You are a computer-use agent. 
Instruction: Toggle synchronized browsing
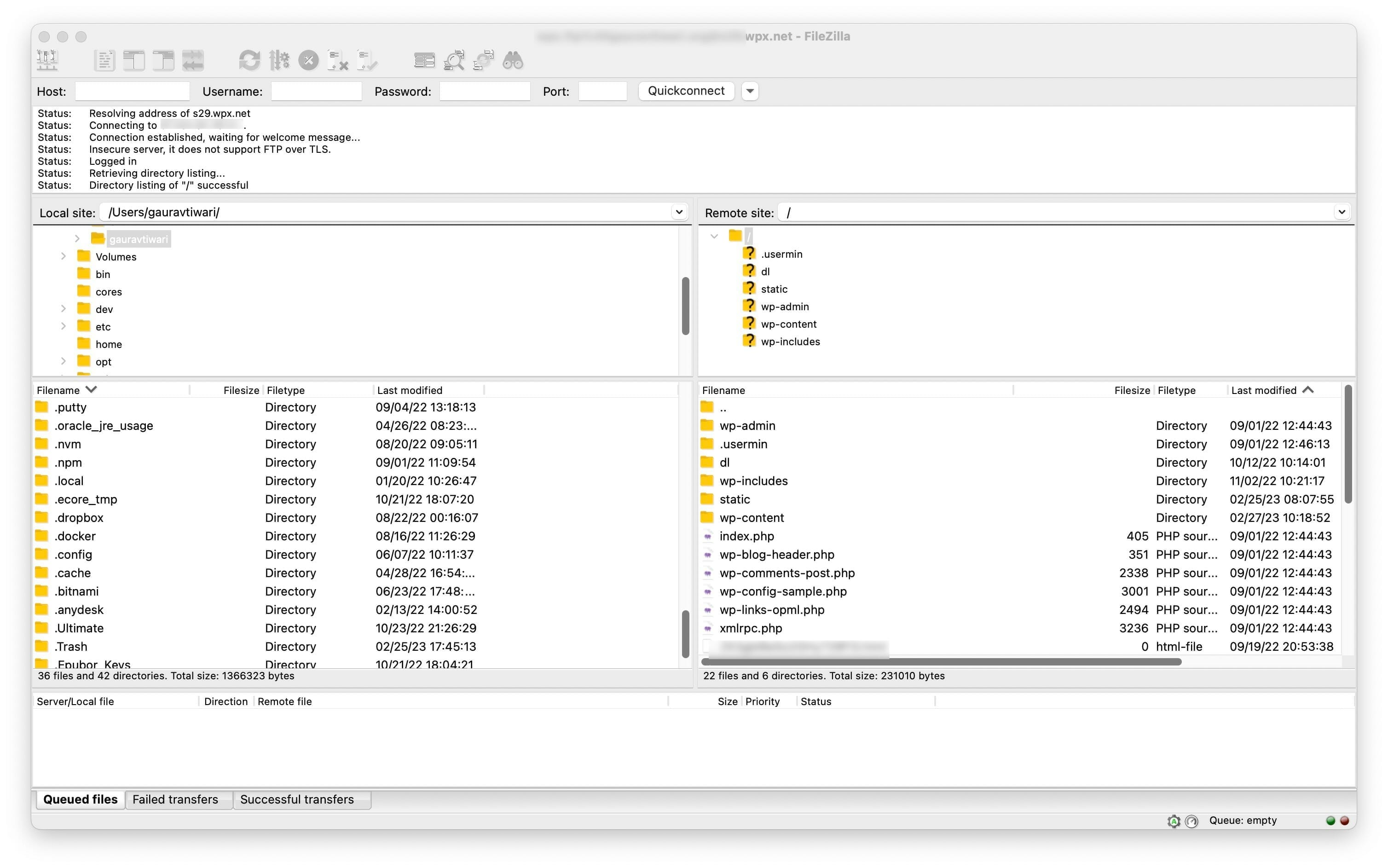483,60
